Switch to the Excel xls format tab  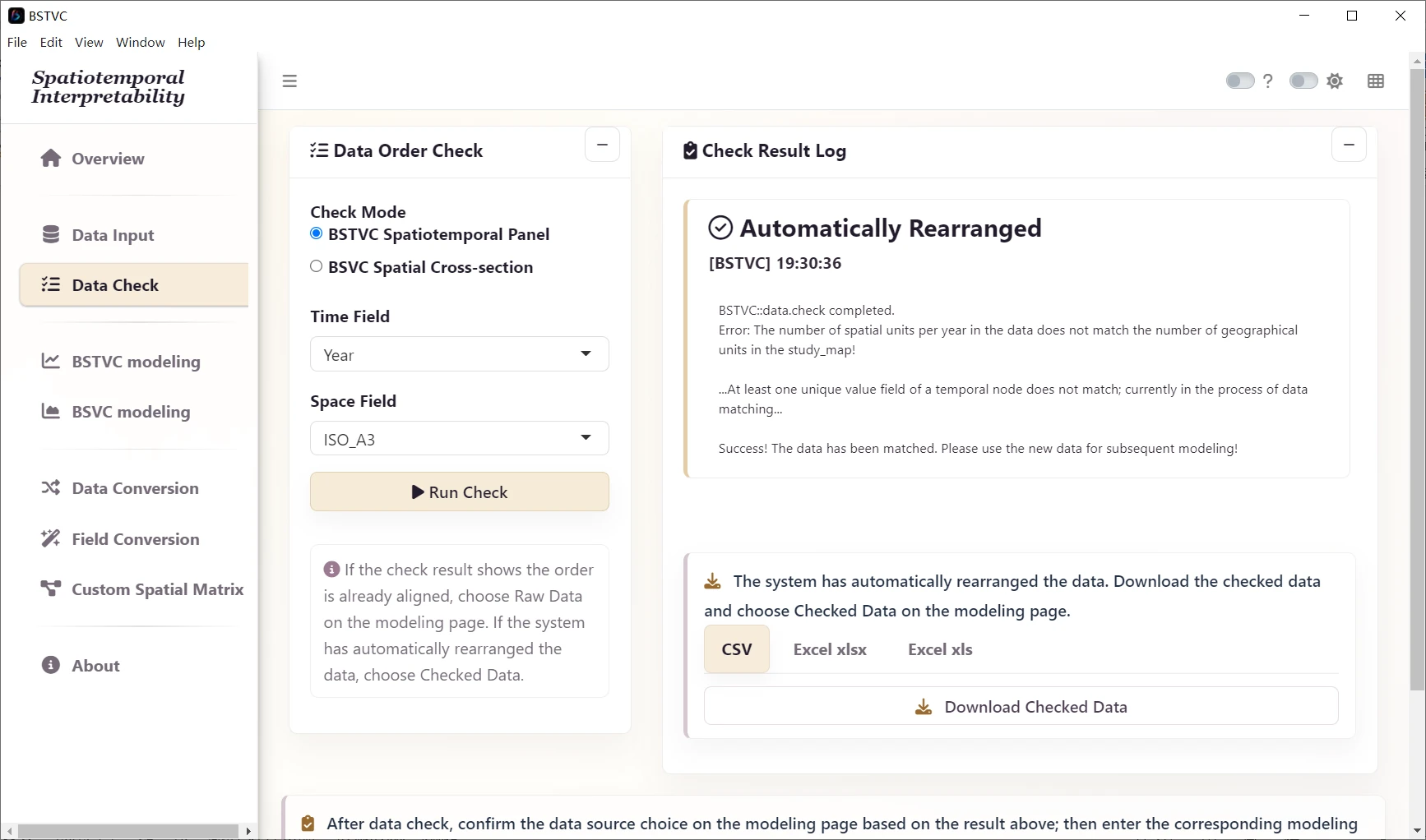click(x=940, y=649)
